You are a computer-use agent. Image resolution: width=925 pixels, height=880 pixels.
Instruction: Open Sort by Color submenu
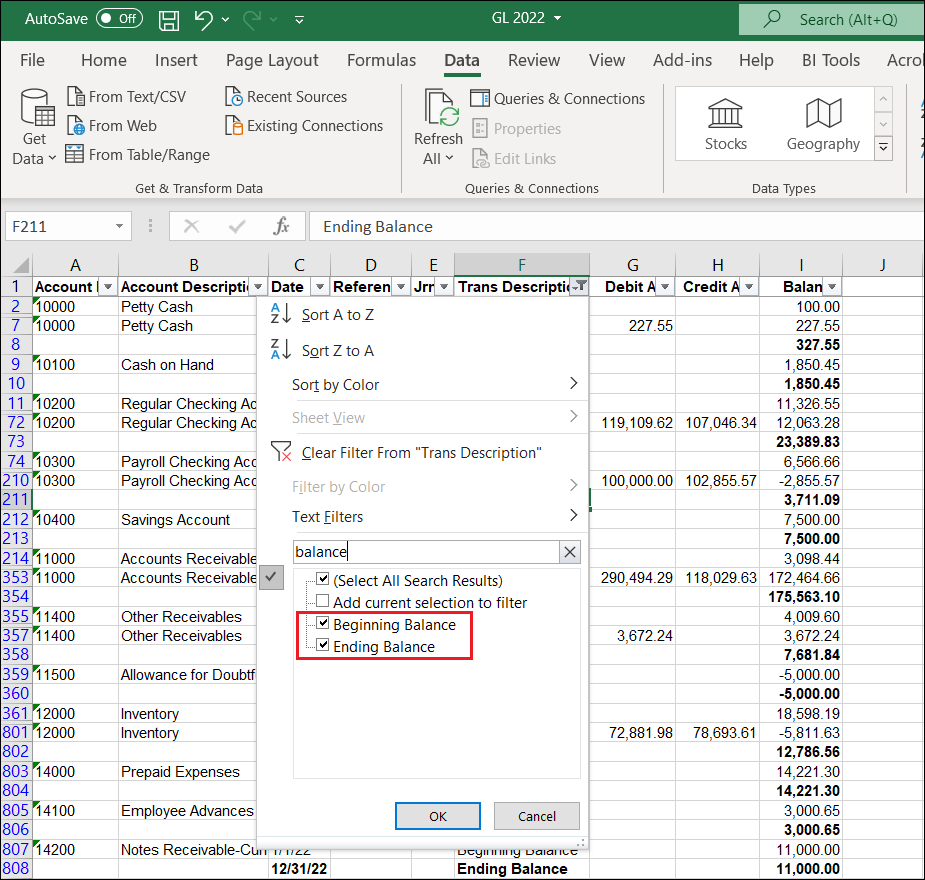pyautogui.click(x=422, y=385)
